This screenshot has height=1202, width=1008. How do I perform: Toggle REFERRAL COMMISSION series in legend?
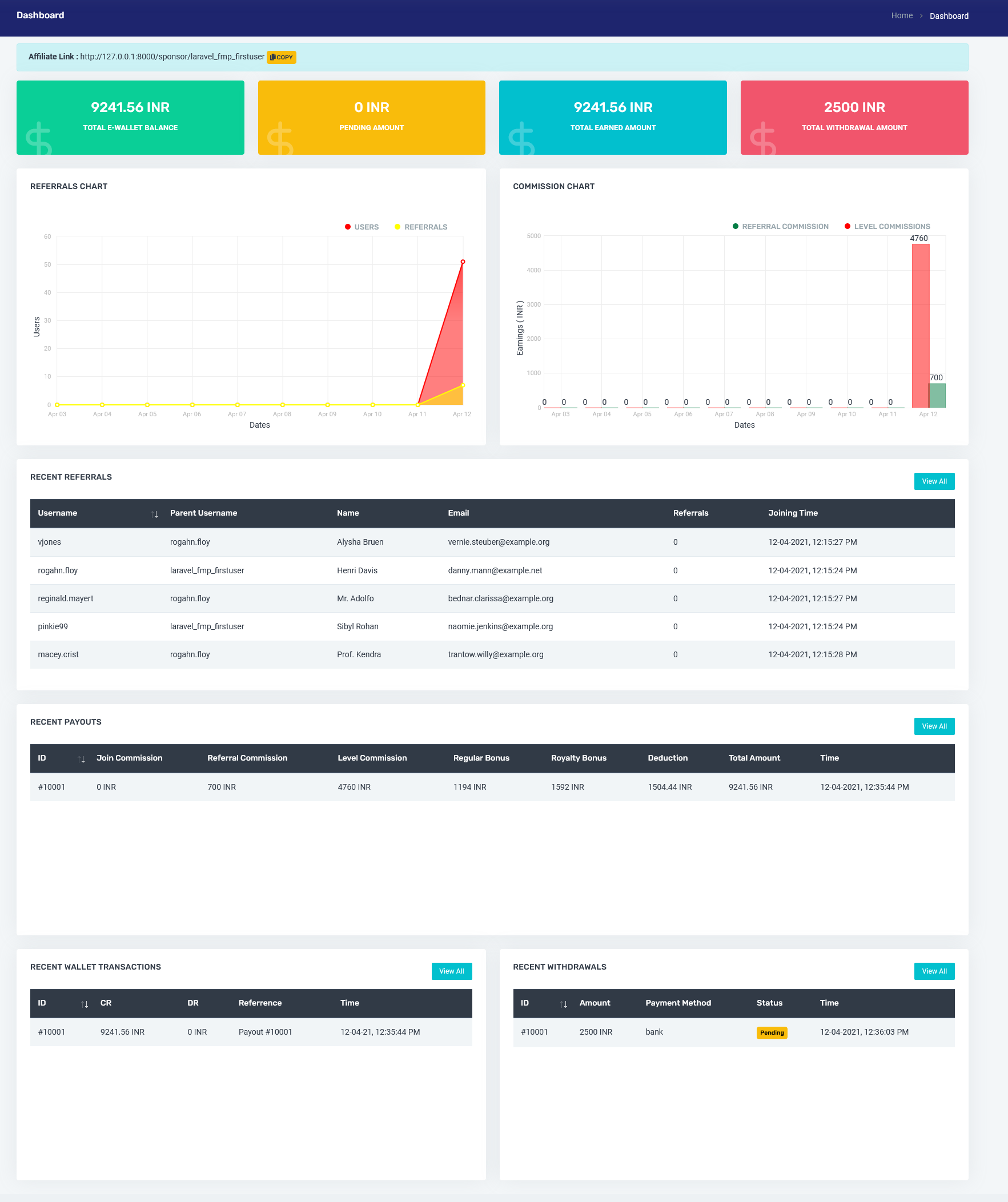point(780,227)
